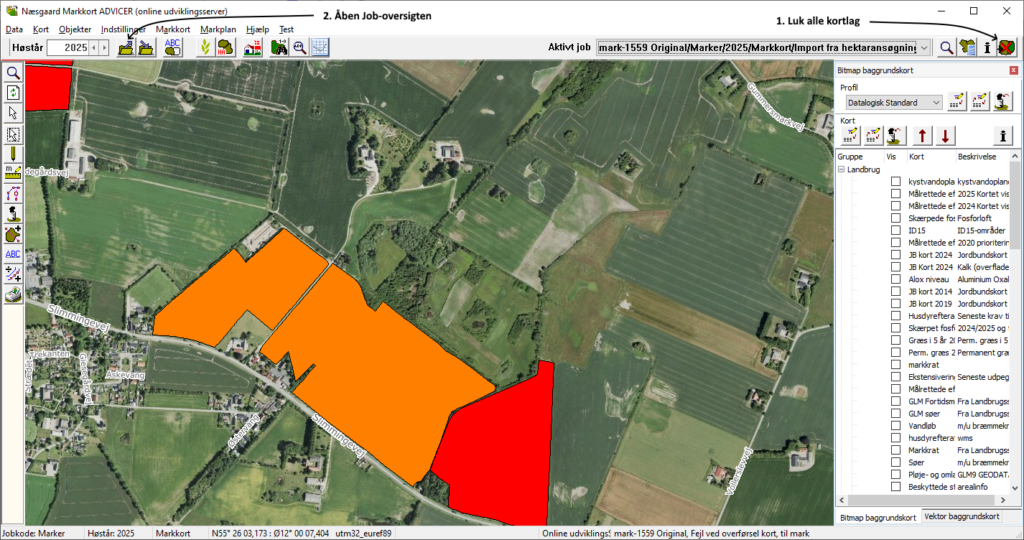
Task: Open the Job-oversigten folder icon
Action: coord(127,47)
